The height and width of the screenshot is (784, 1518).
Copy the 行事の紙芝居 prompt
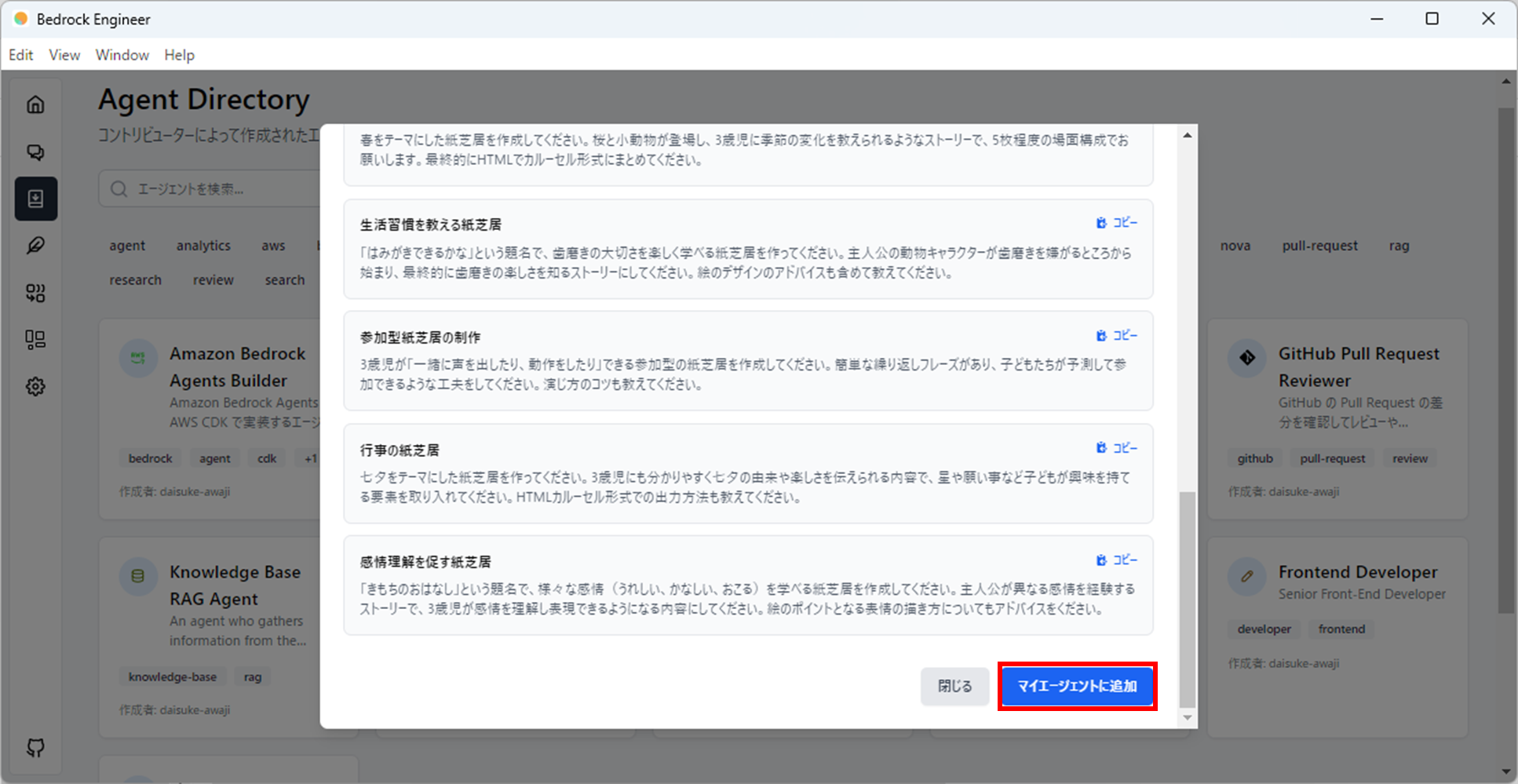coord(1116,447)
